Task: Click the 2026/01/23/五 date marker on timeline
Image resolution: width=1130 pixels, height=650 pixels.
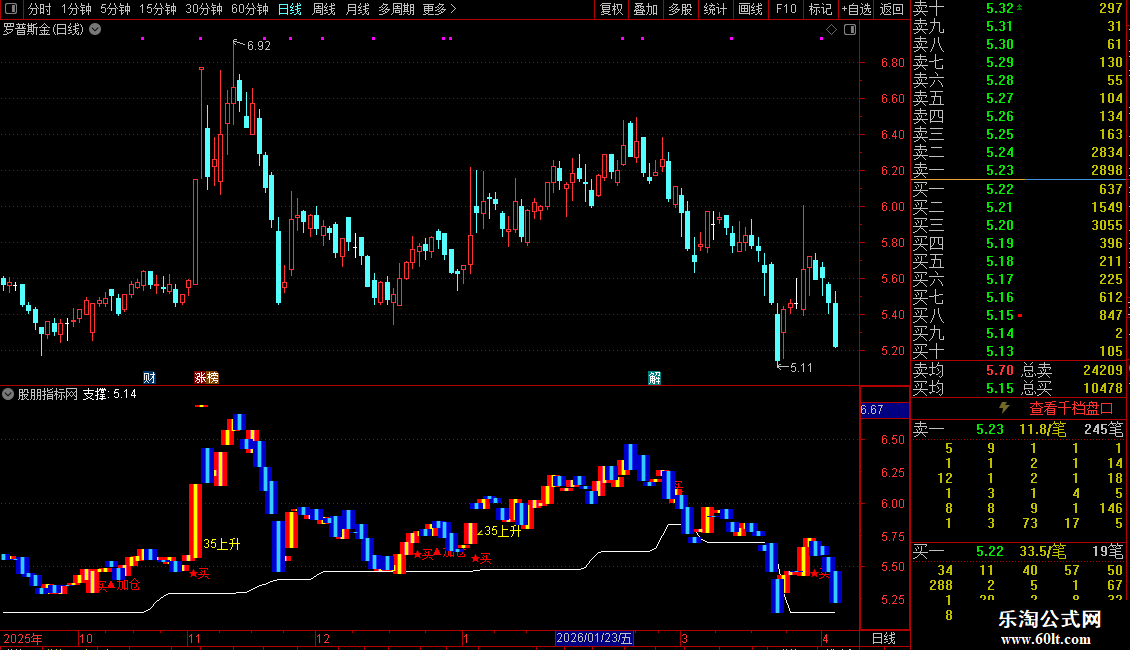Action: [x=594, y=638]
